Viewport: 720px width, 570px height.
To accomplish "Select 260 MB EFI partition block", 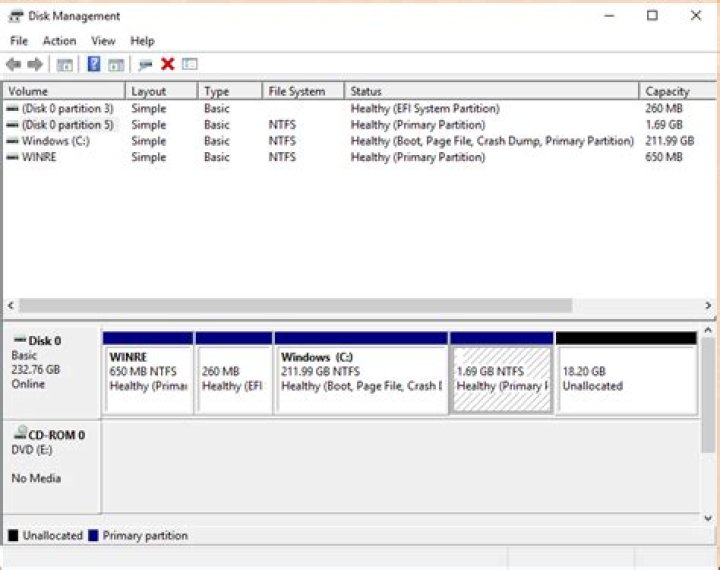I will (234, 373).
